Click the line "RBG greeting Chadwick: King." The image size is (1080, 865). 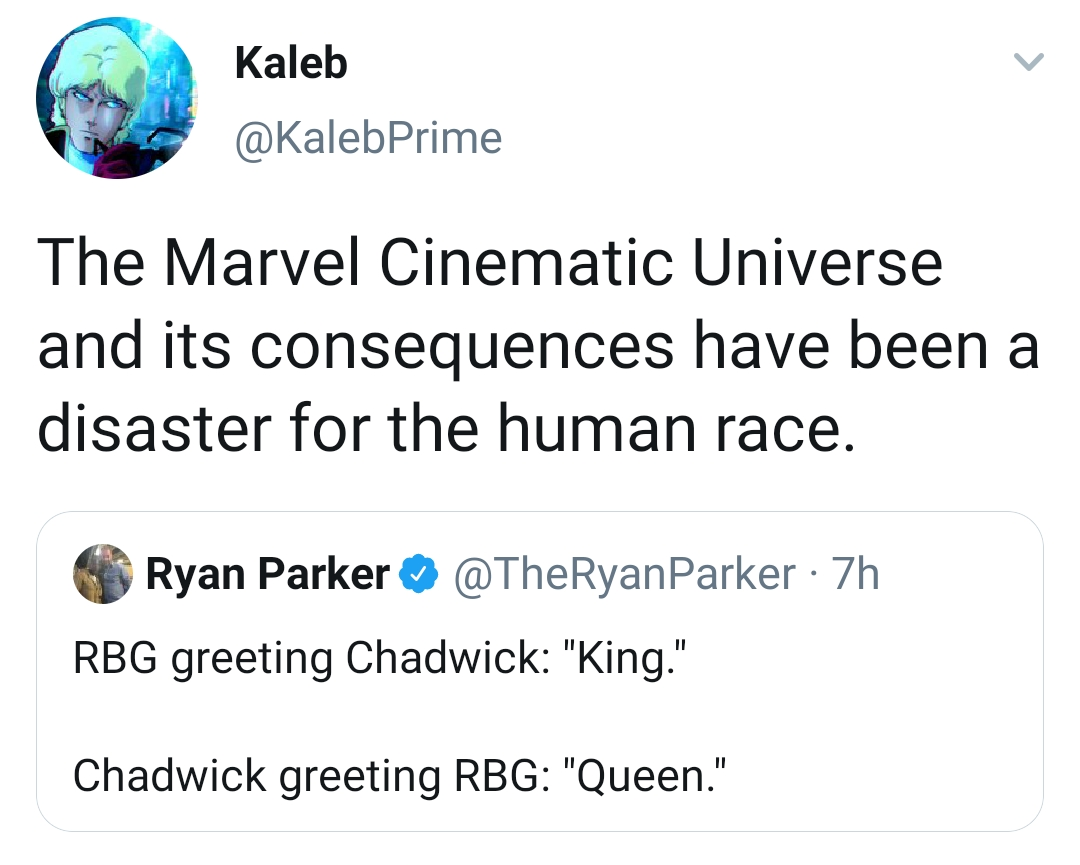(x=382, y=658)
